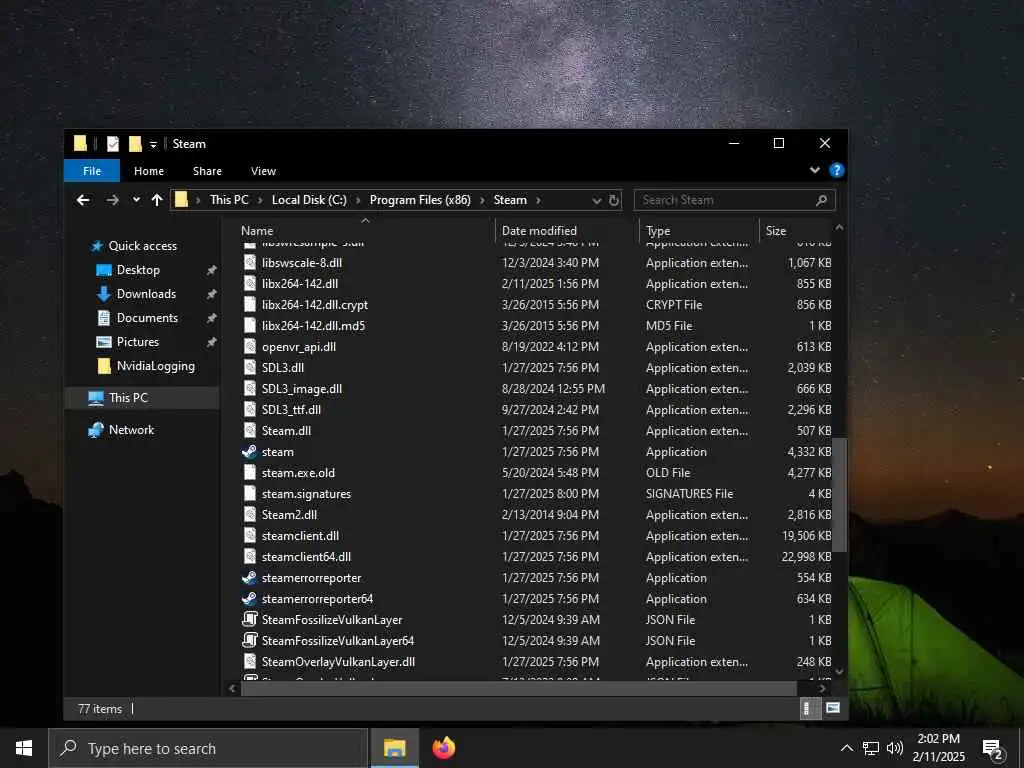Image resolution: width=1024 pixels, height=768 pixels.
Task: Click the vertical scrollbar down arrow
Action: [x=840, y=672]
